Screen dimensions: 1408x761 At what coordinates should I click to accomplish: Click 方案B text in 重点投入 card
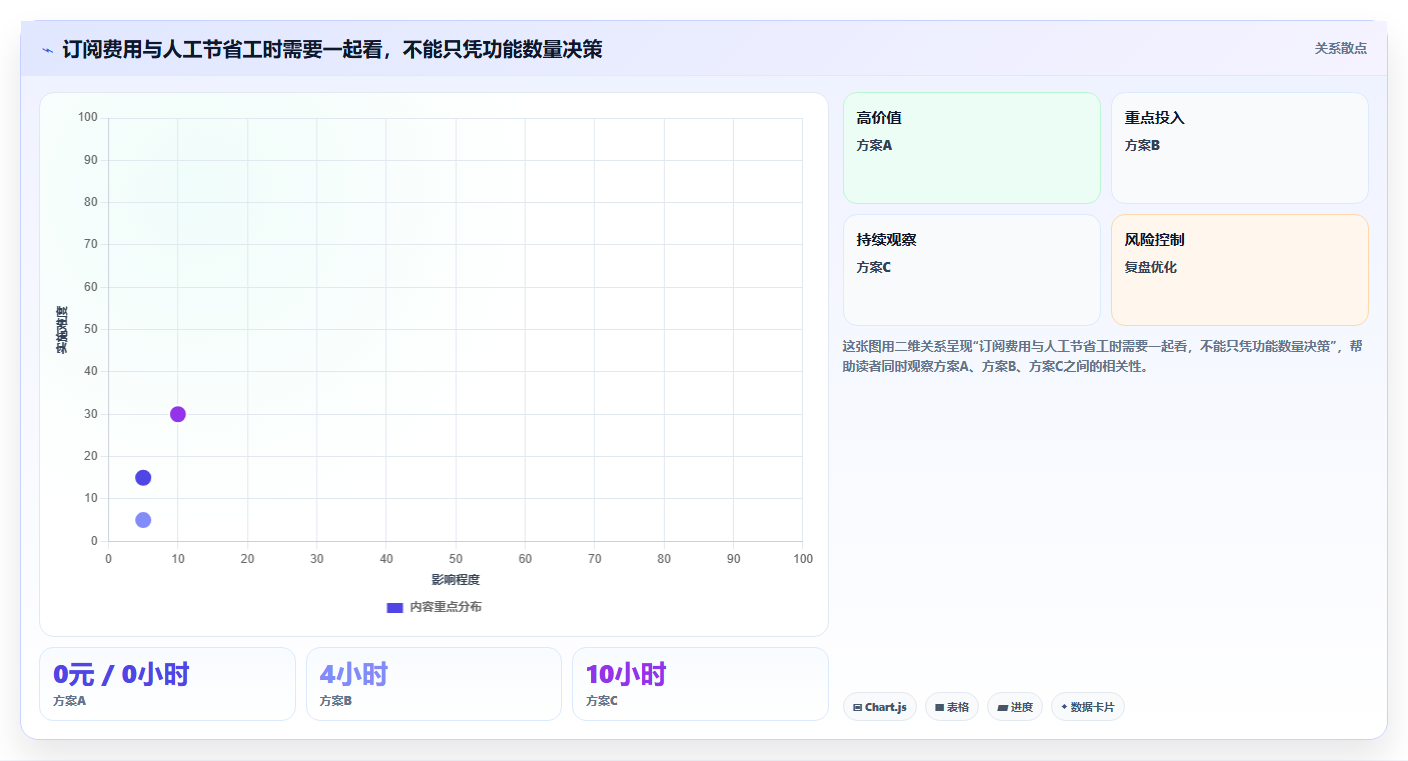click(x=1142, y=145)
